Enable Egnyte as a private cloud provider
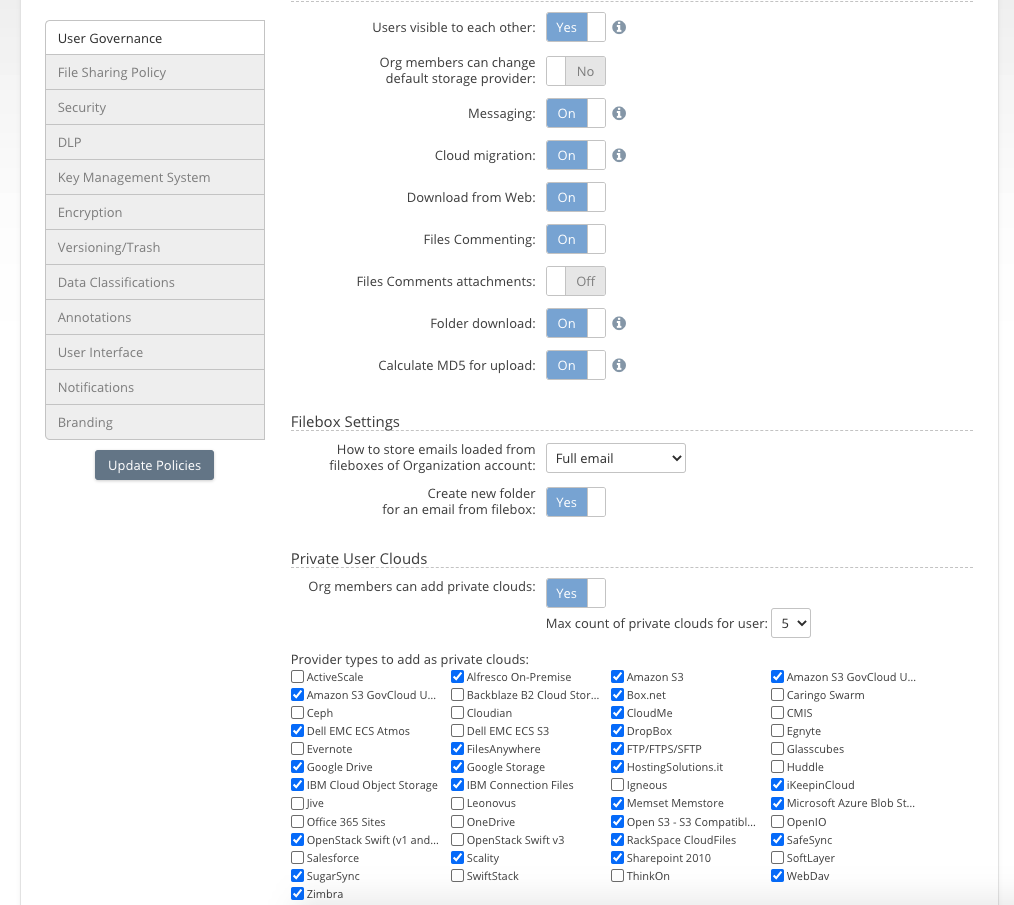The image size is (1014, 905). (x=777, y=731)
